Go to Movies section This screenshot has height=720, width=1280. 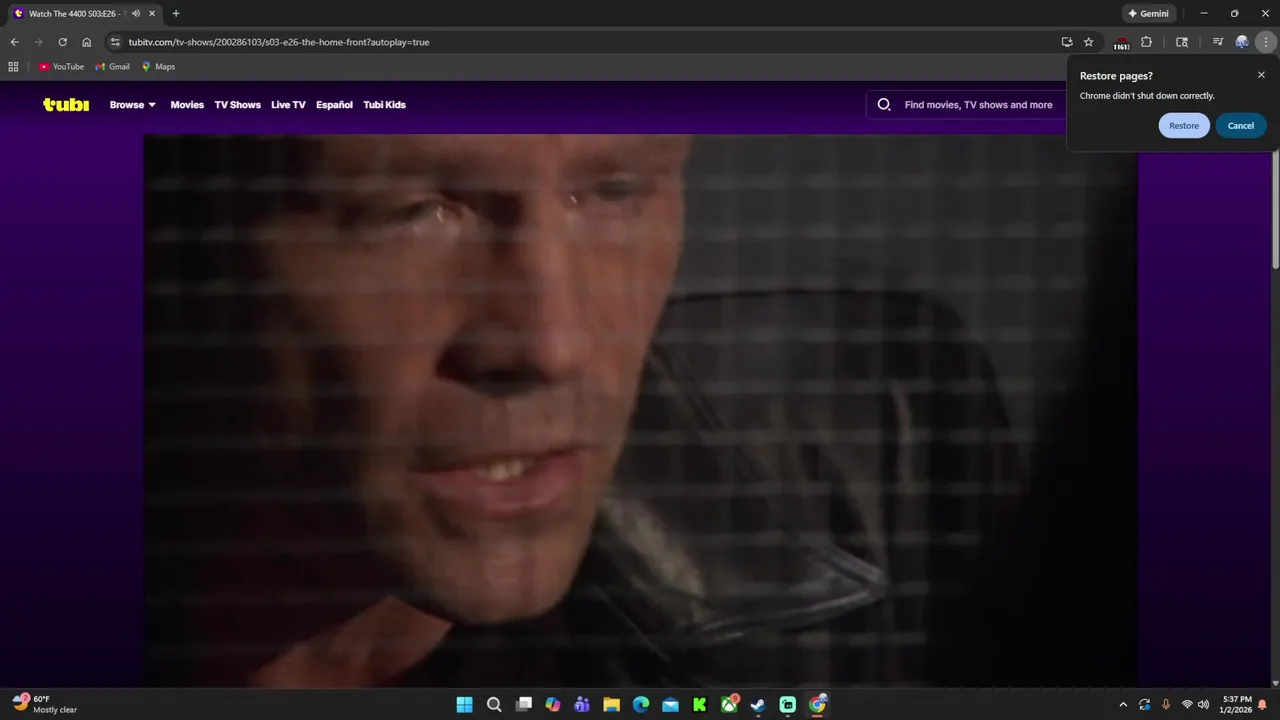pos(187,105)
